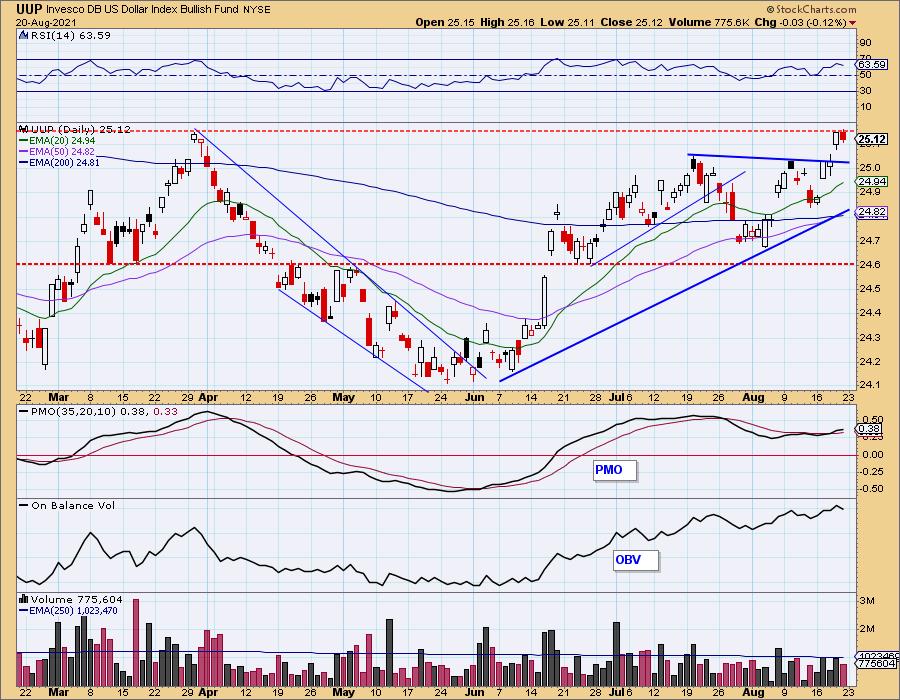Click the RSI(14) legend icon
Screen dimensions: 900x700
(x=24, y=36)
